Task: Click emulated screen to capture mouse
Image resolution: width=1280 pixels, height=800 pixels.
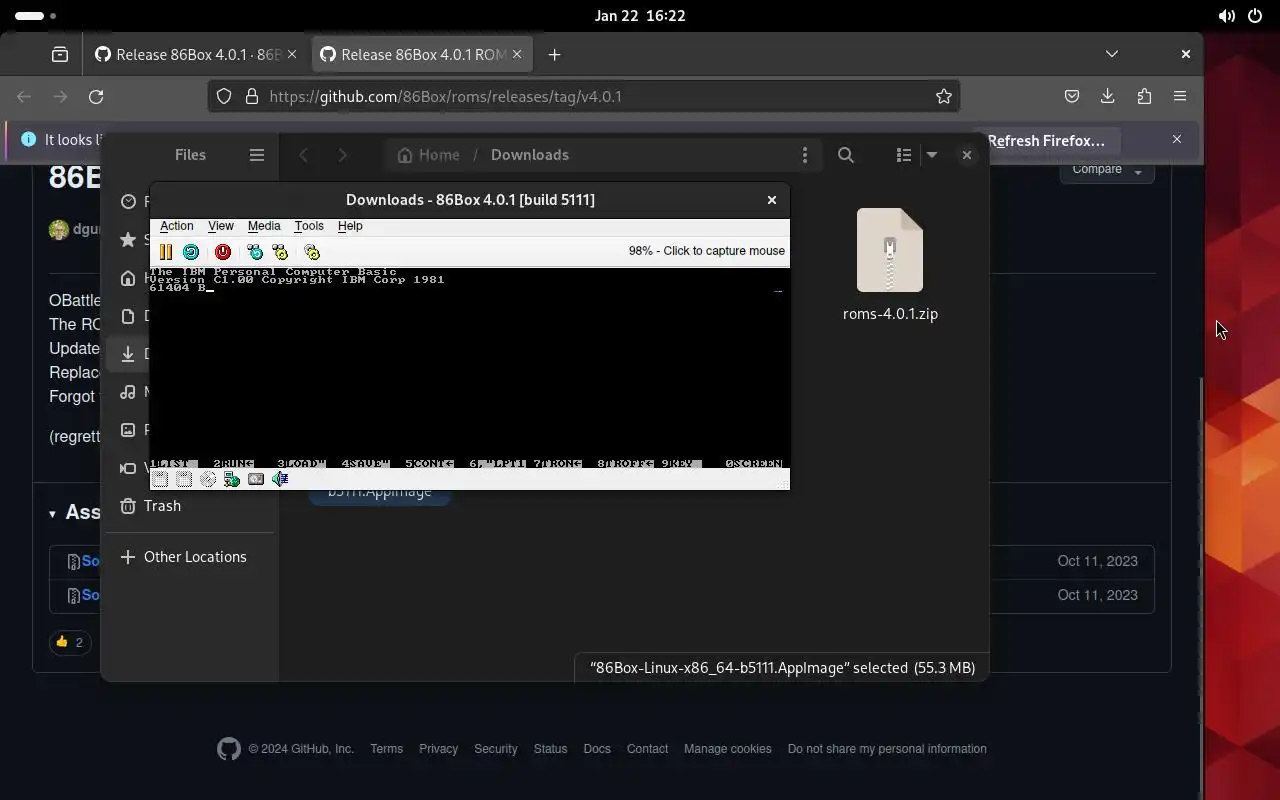Action: coord(470,368)
